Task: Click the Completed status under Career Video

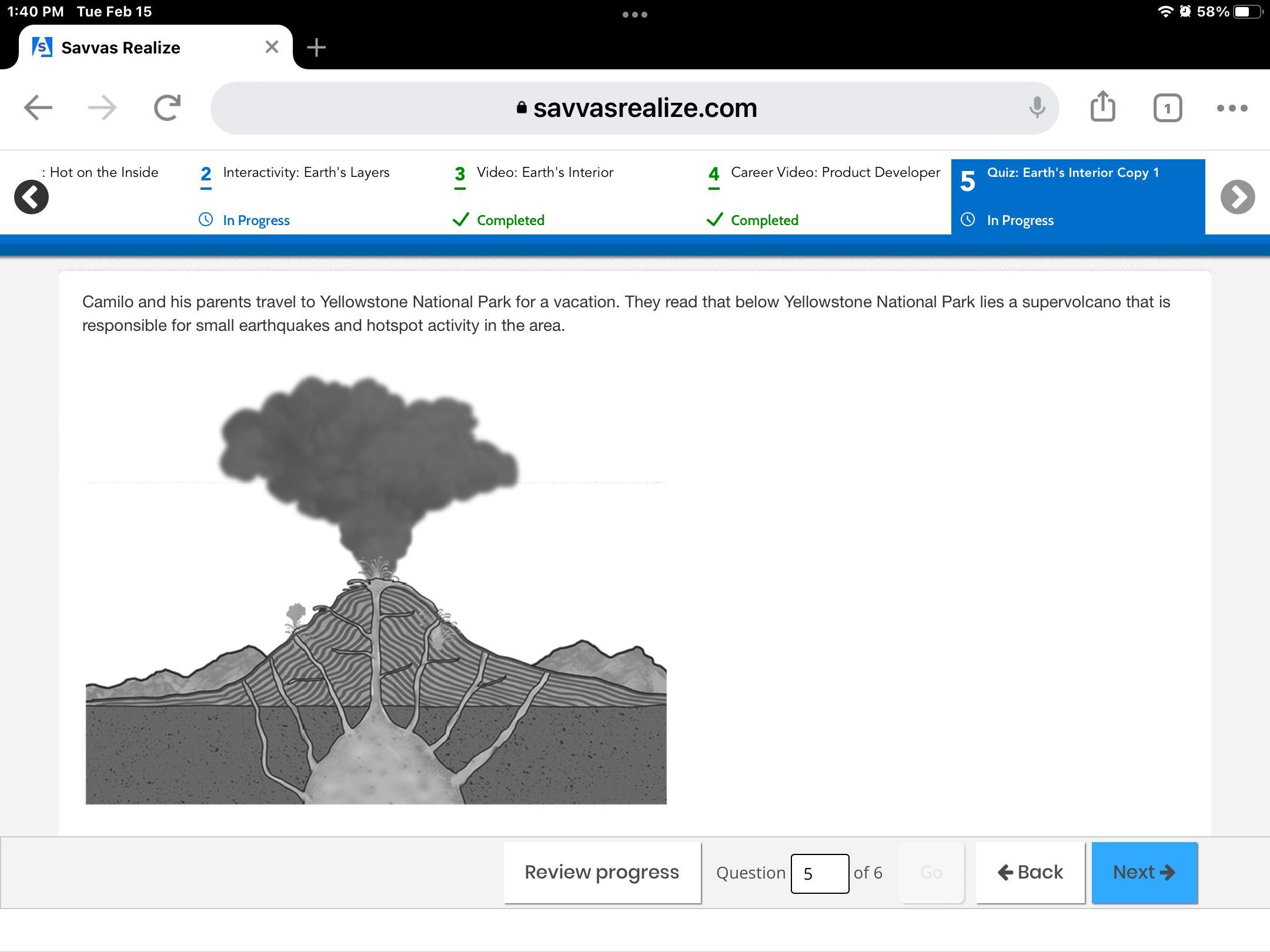Action: [764, 220]
